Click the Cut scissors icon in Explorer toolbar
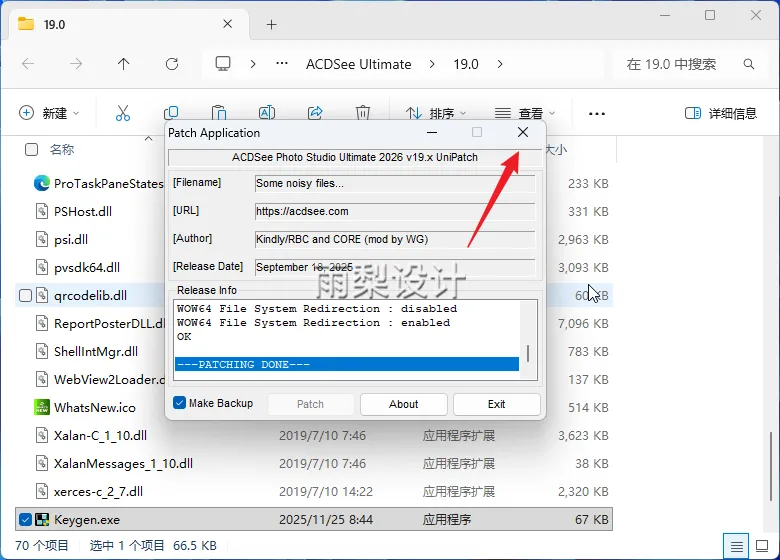This screenshot has width=780, height=560. click(122, 113)
